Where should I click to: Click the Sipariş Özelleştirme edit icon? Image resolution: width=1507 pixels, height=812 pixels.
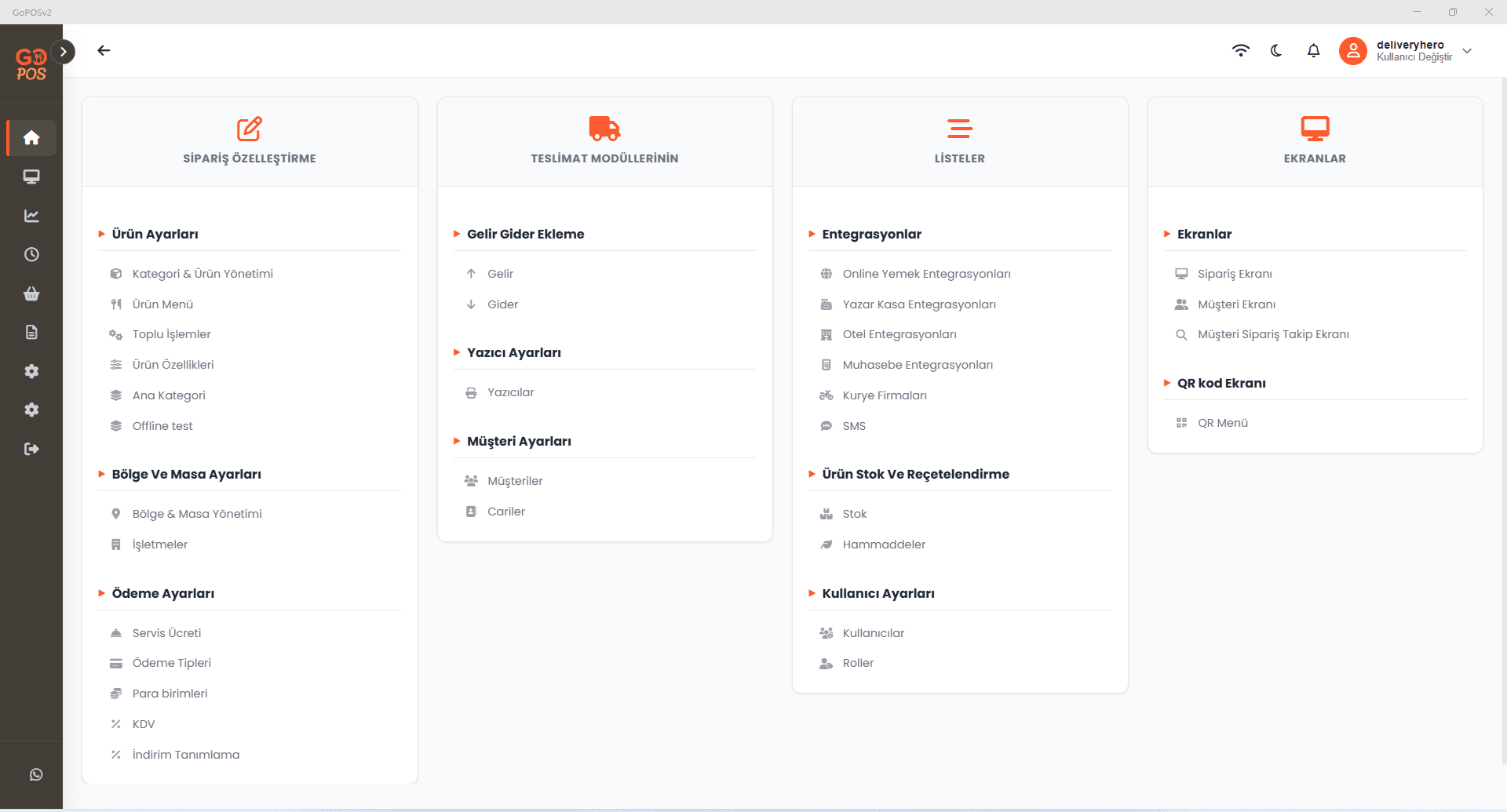250,129
